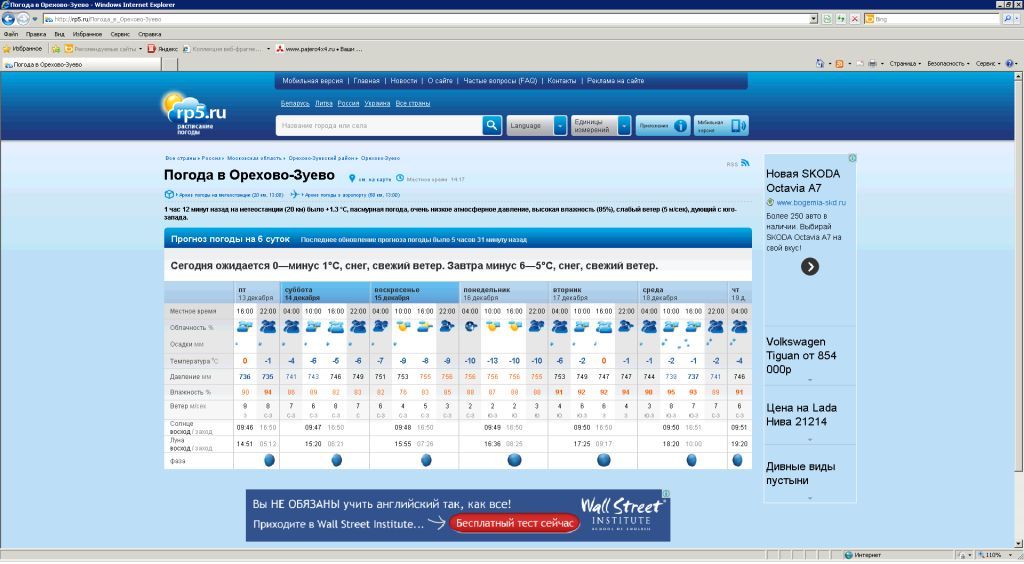Viewport: 1024px width, 564px height.
Task: Click the browser Back arrow button
Action: [9, 19]
